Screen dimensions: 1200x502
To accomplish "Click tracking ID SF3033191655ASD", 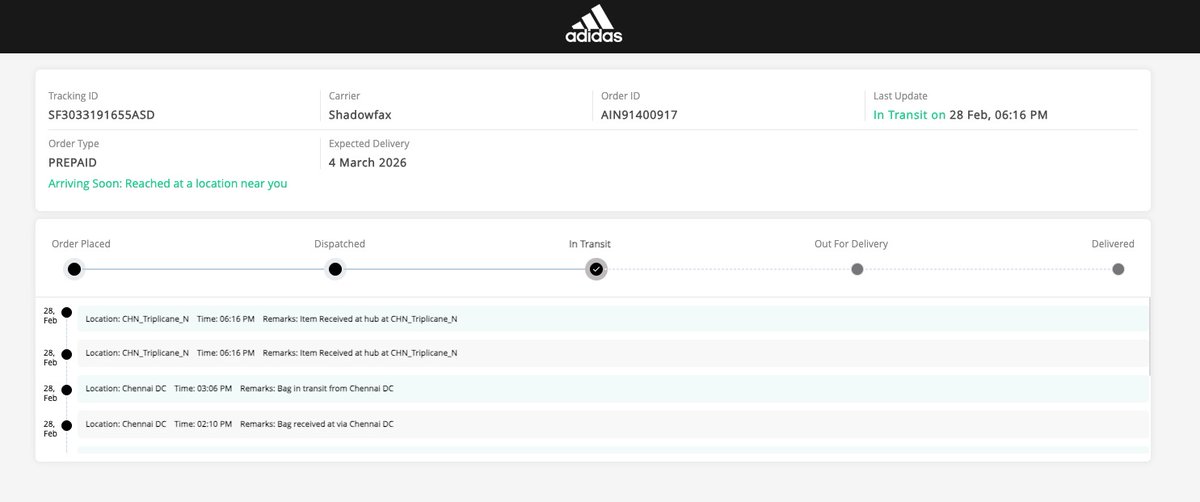I will [x=101, y=114].
